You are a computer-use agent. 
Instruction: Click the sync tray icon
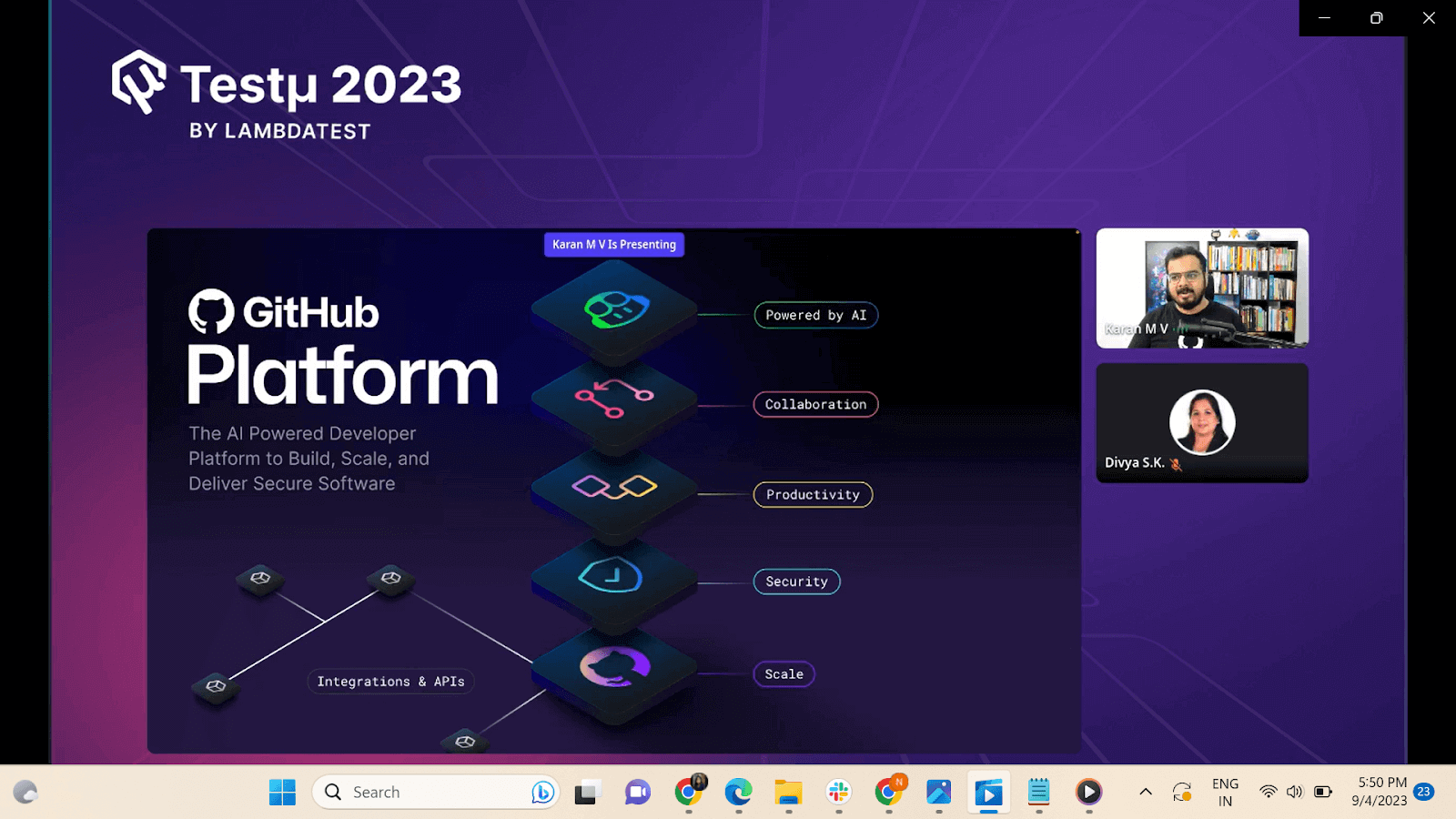tap(1182, 792)
